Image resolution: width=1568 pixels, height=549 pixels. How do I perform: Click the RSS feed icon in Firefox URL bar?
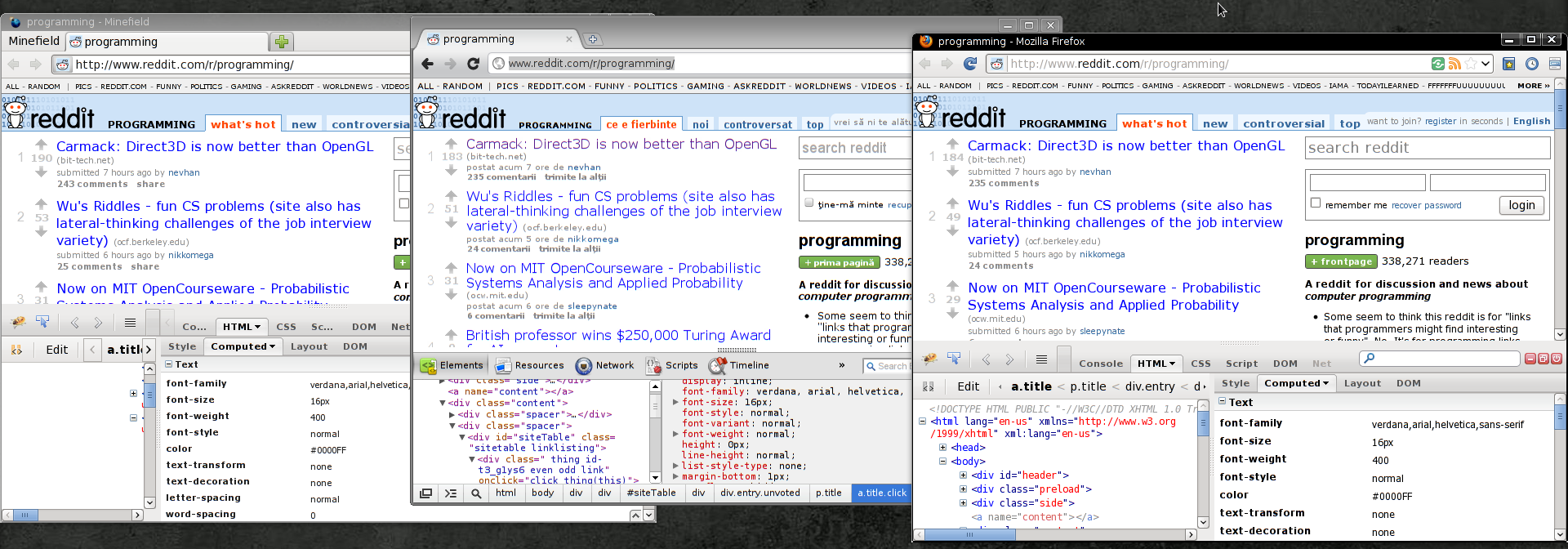coord(1454,64)
